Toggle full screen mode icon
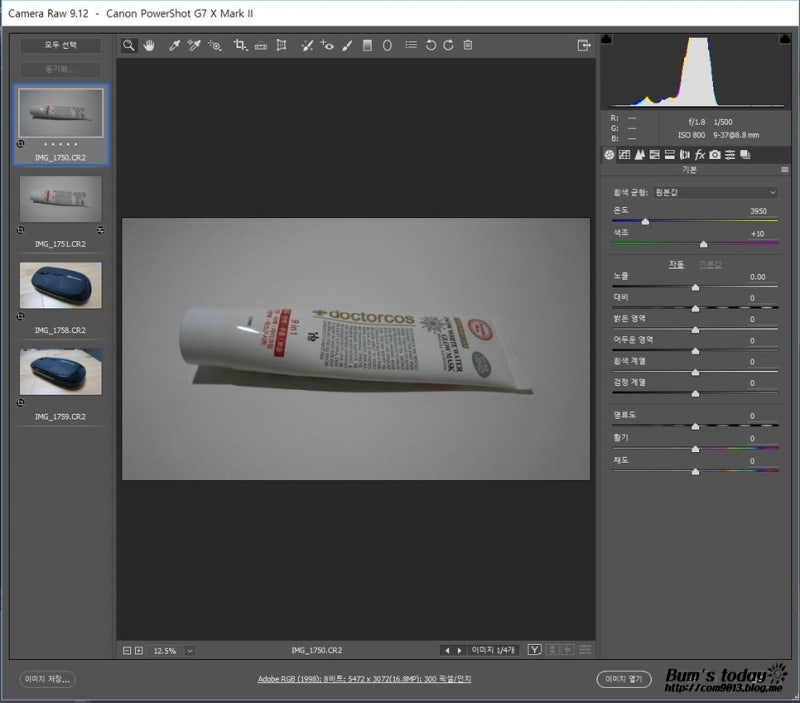The width and height of the screenshot is (800, 703). pyautogui.click(x=584, y=45)
